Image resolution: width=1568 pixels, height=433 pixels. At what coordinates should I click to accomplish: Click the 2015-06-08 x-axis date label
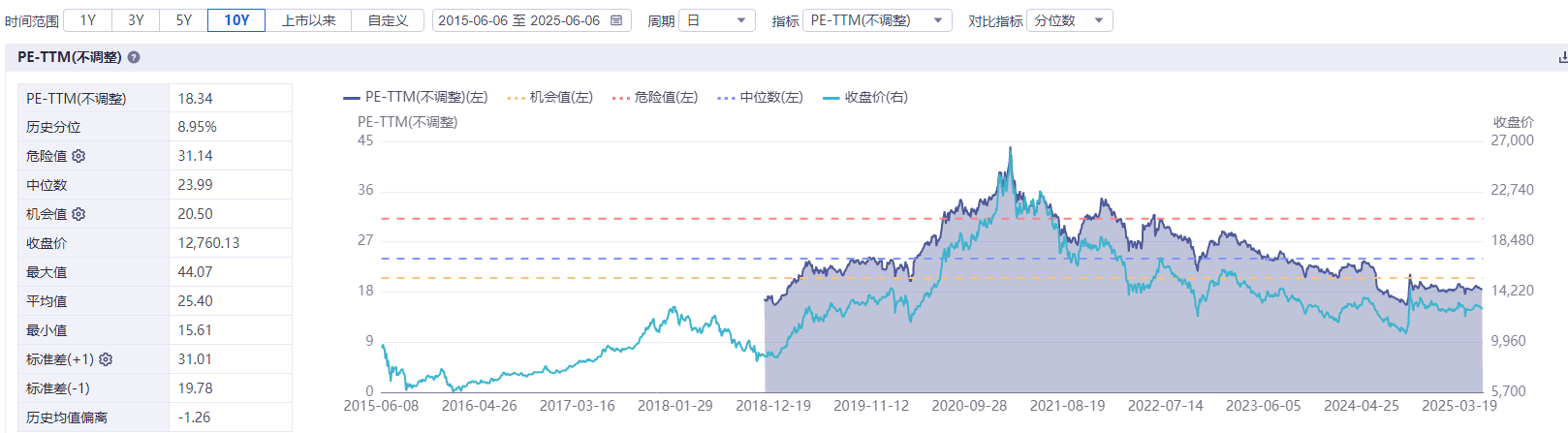coord(381,406)
